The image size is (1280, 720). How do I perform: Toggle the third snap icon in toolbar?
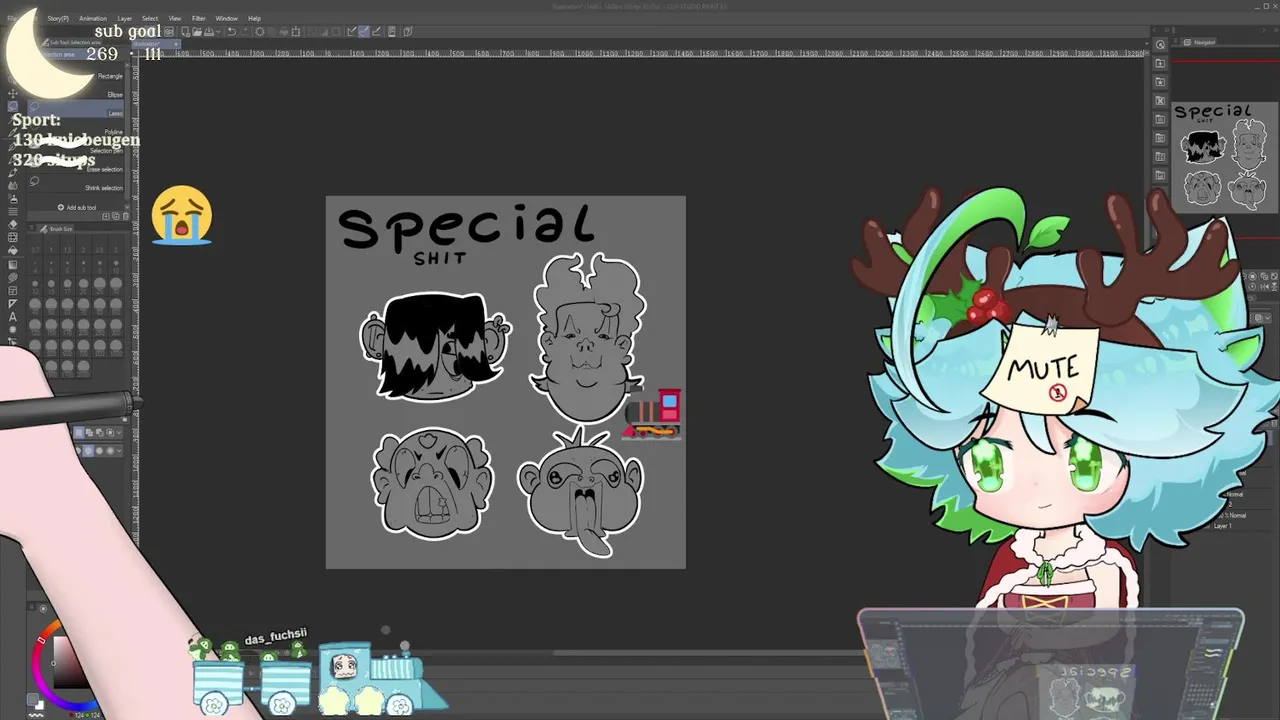click(x=376, y=31)
